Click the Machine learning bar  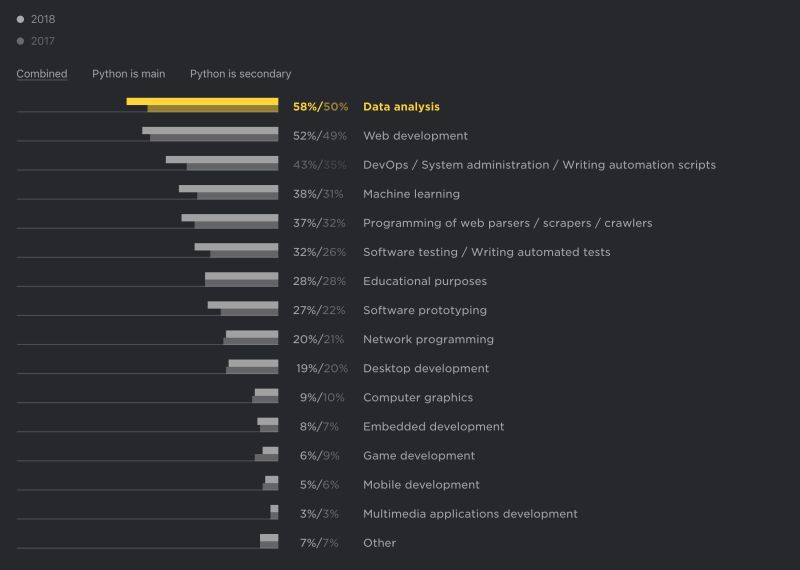229,192
